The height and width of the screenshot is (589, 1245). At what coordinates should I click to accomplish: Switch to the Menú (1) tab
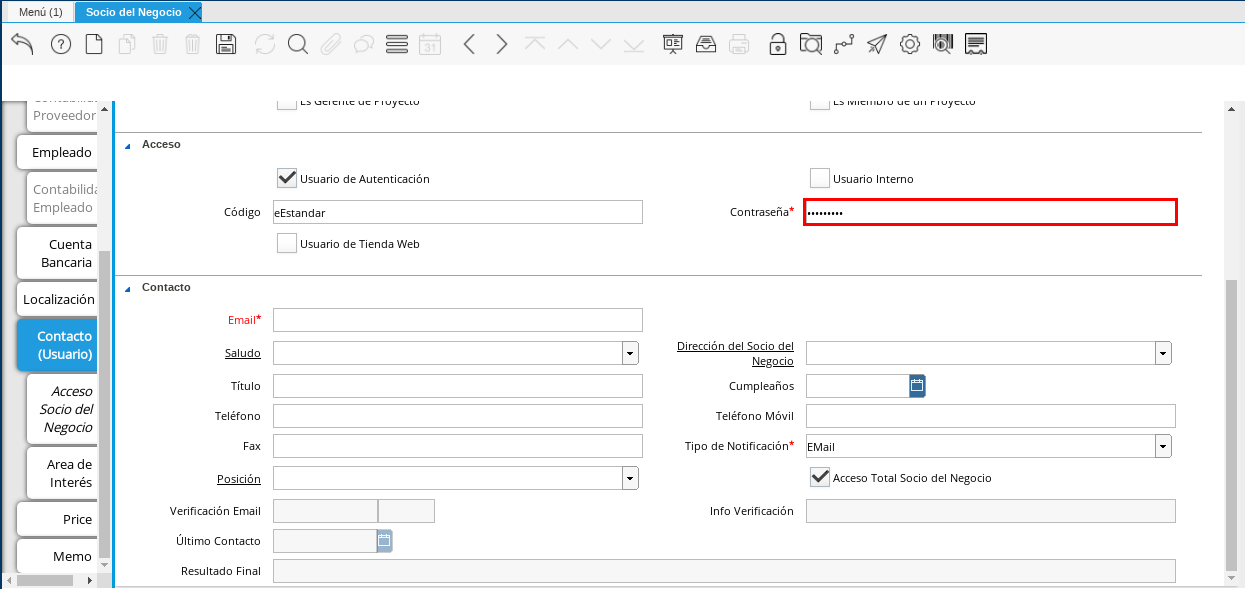point(40,12)
